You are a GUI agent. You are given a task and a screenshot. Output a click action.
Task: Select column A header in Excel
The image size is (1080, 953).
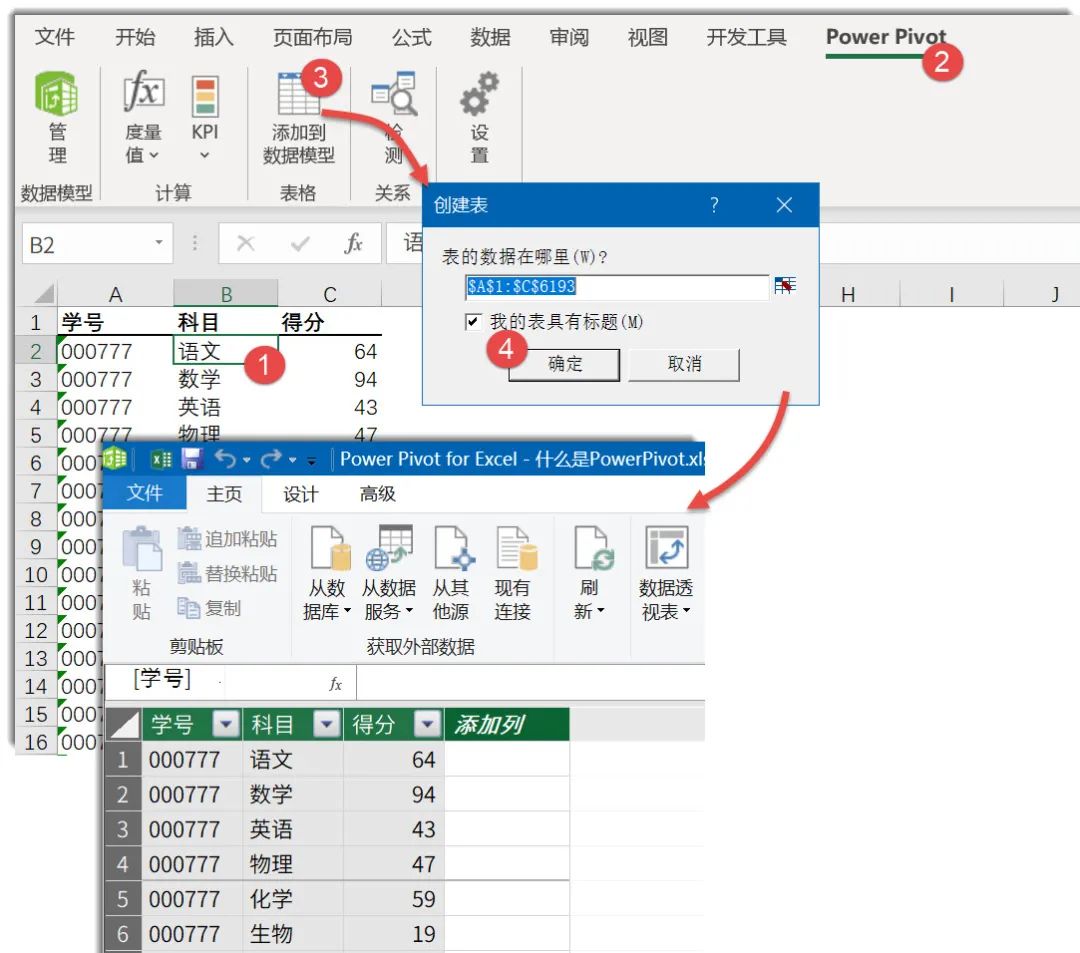pyautogui.click(x=115, y=295)
